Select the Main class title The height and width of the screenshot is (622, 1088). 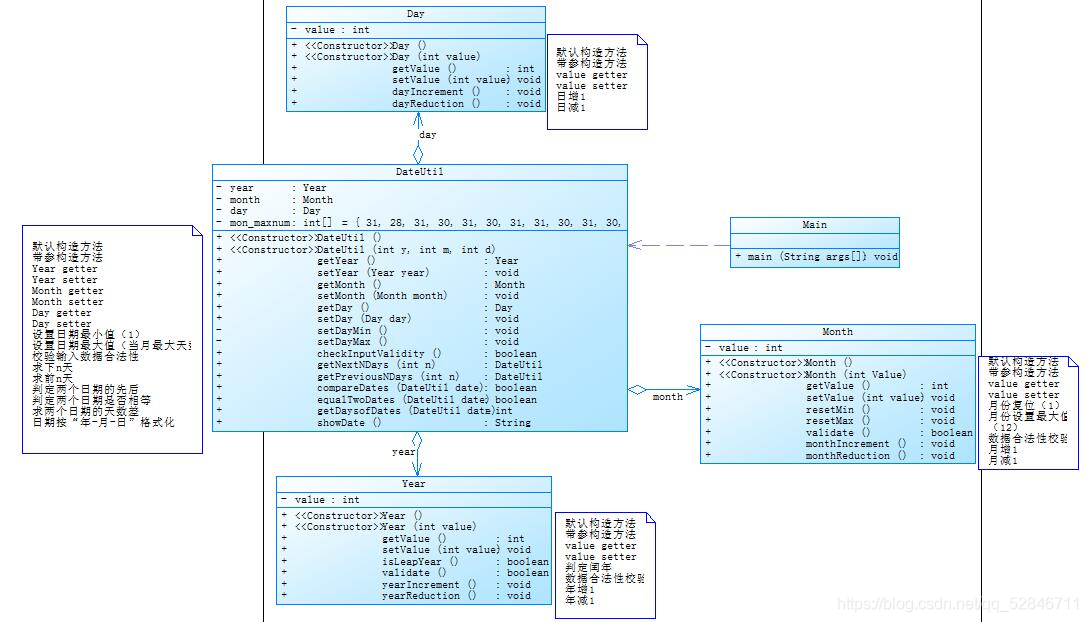[x=815, y=225]
